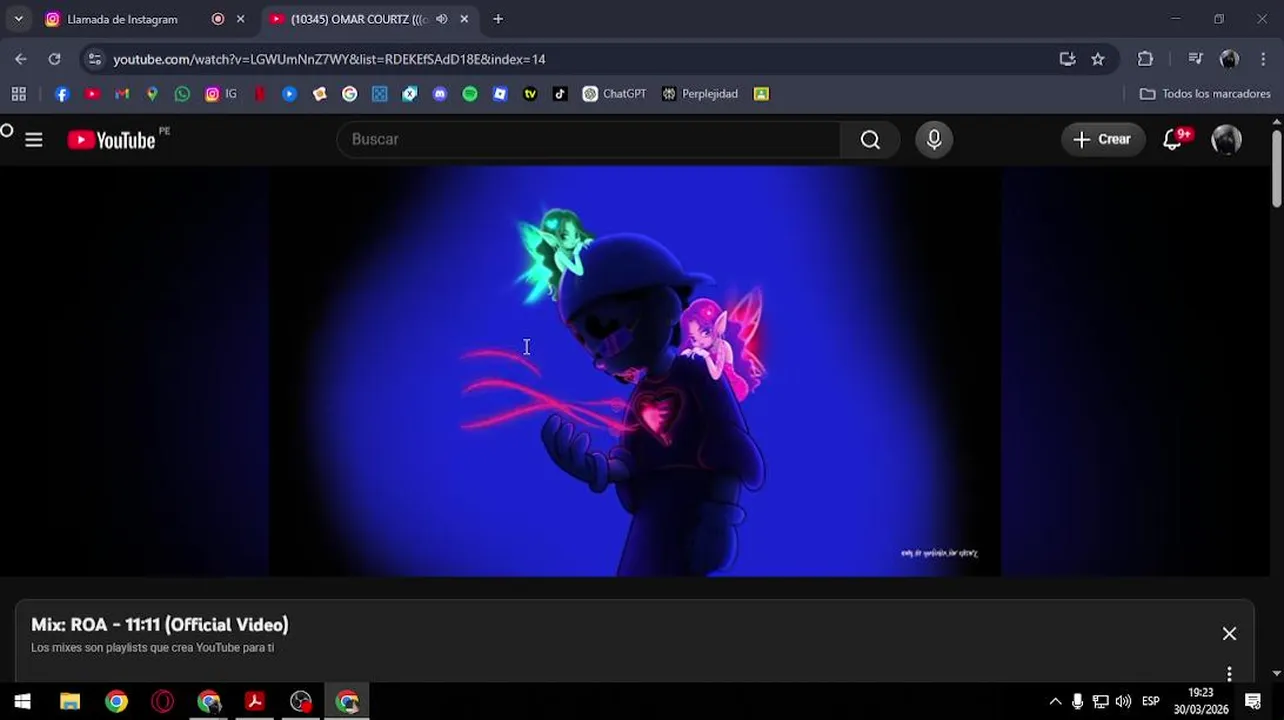
Task: Open OBS Studio from taskbar
Action: (301, 702)
